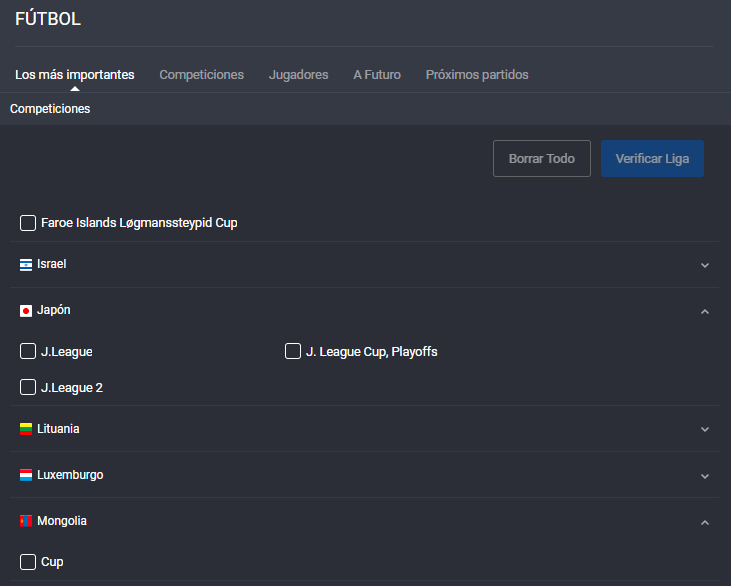This screenshot has height=586, width=731.
Task: Open the Próximos partidos tab
Action: tap(477, 75)
